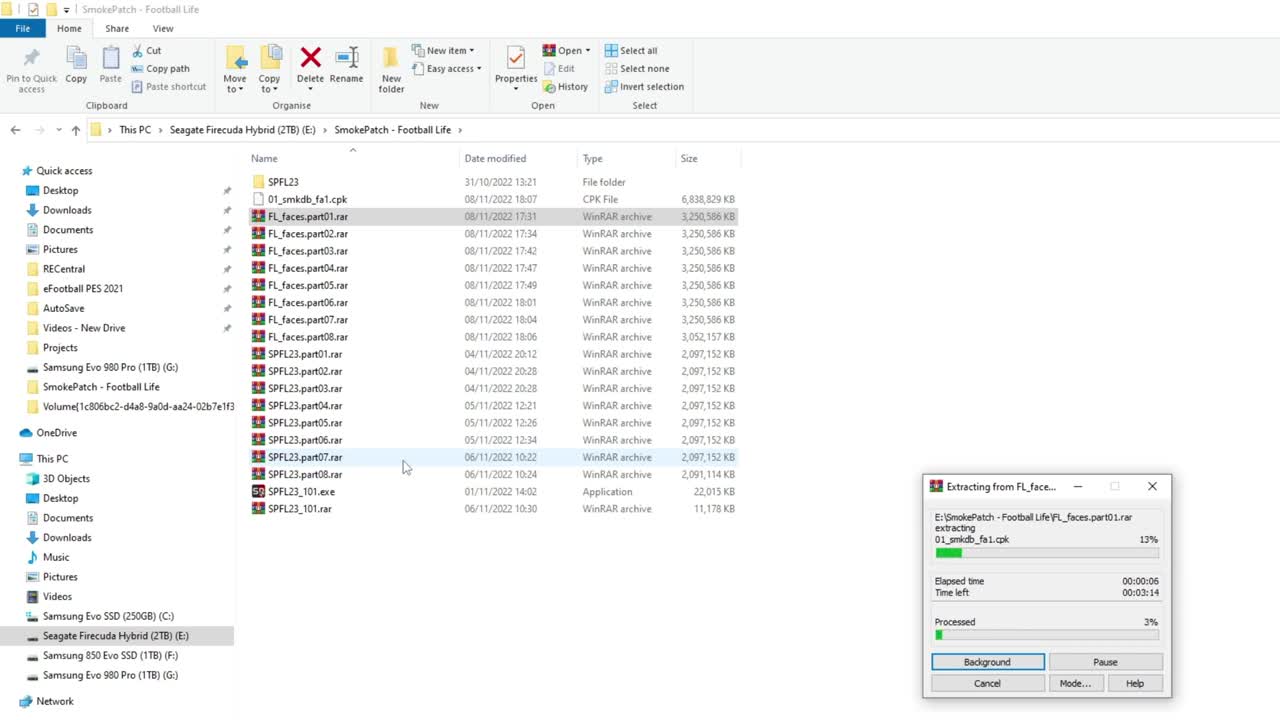Open Music under This PC

point(56,557)
